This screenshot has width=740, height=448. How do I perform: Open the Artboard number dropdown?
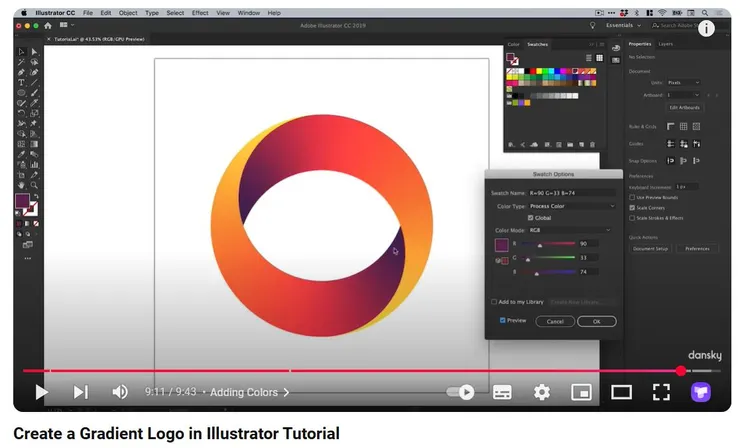[683, 95]
